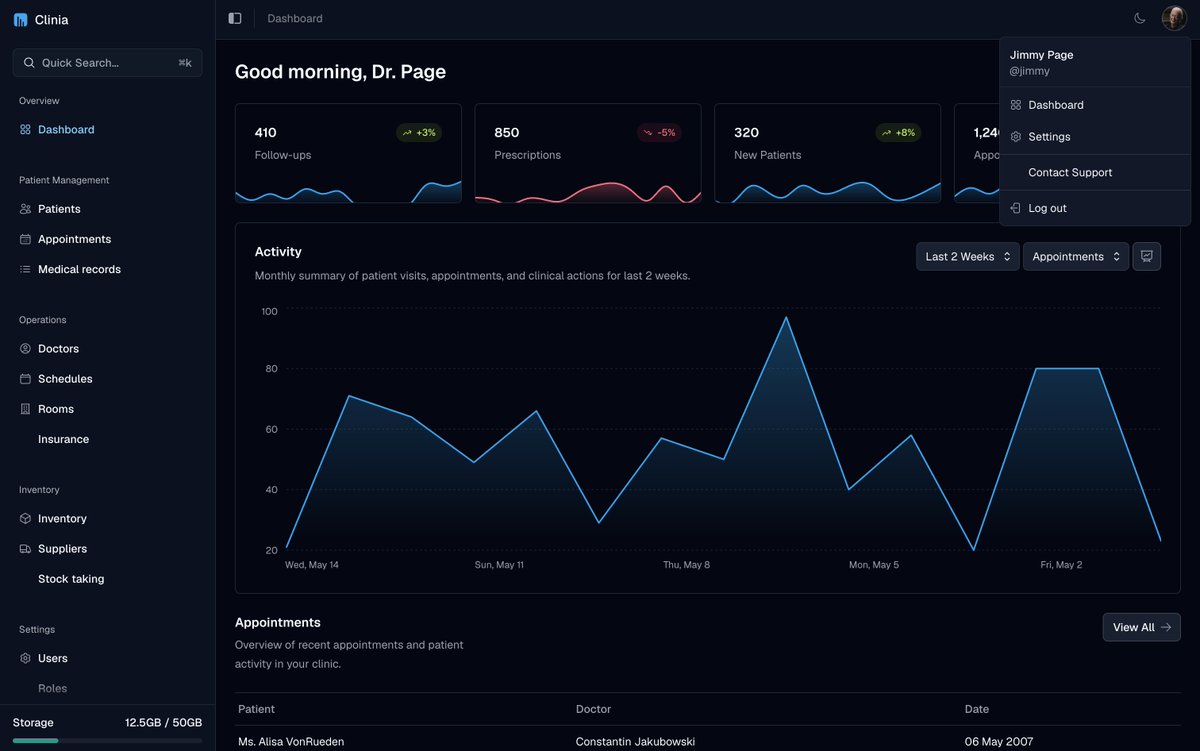The height and width of the screenshot is (751, 1200).
Task: Click the Medical records list icon
Action: point(26,269)
